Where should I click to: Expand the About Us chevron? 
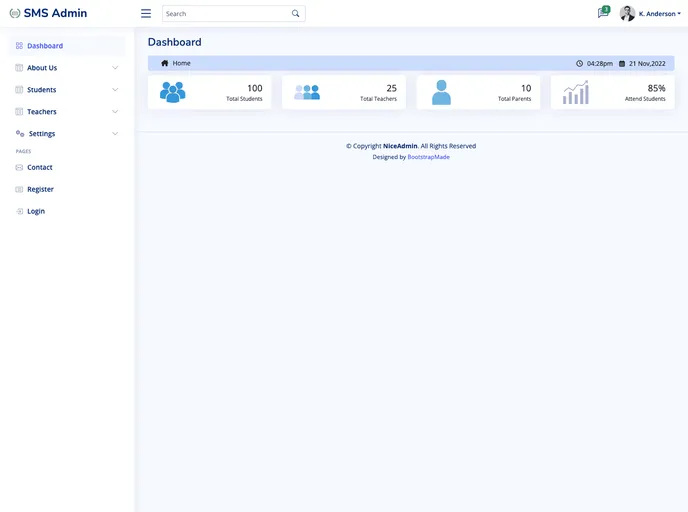115,68
